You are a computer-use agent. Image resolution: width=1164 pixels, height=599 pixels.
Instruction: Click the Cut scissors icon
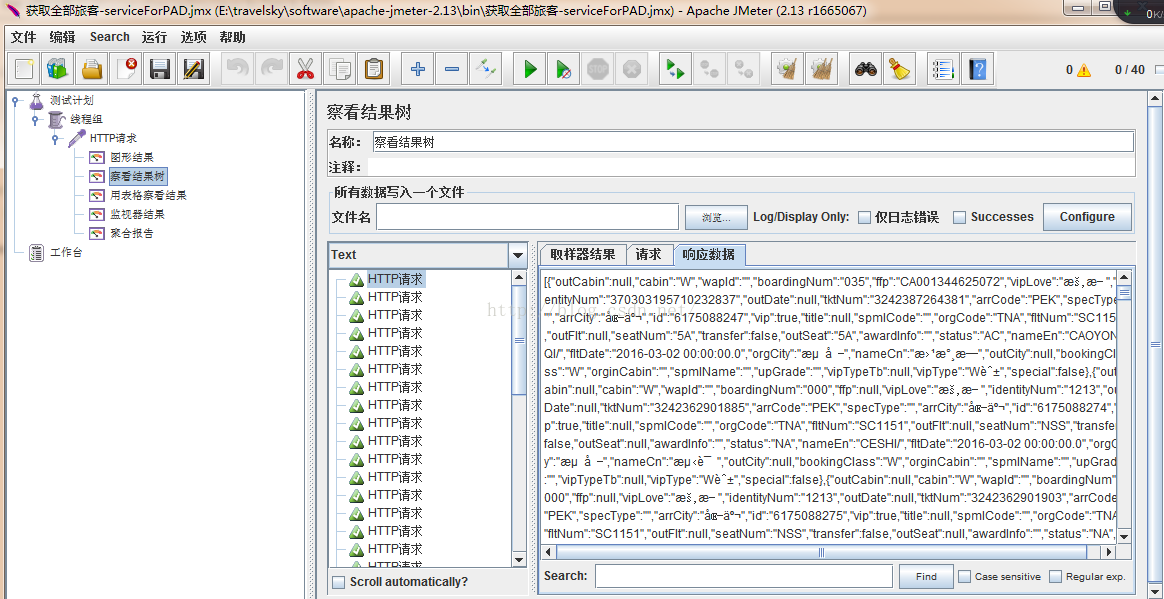click(305, 69)
